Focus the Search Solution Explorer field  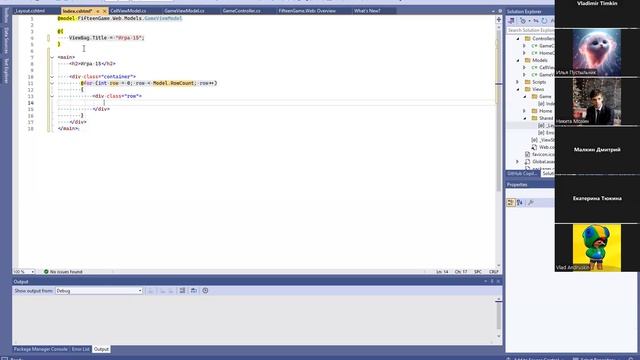530,30
